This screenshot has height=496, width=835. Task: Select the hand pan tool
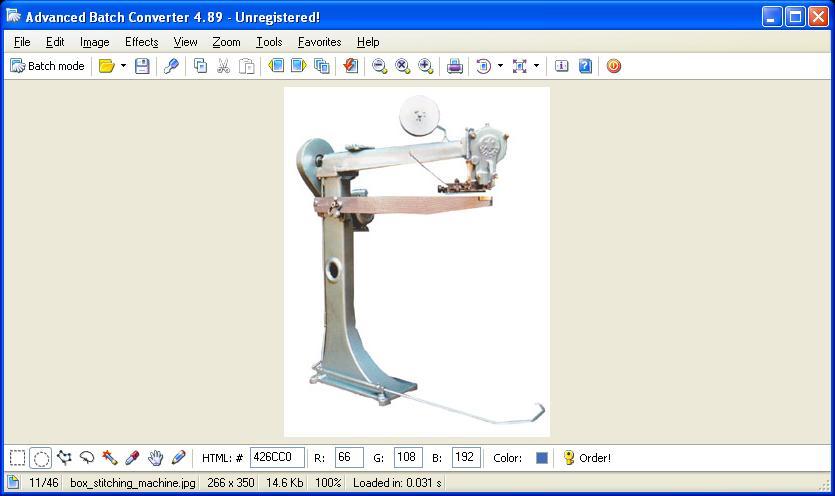pos(155,458)
